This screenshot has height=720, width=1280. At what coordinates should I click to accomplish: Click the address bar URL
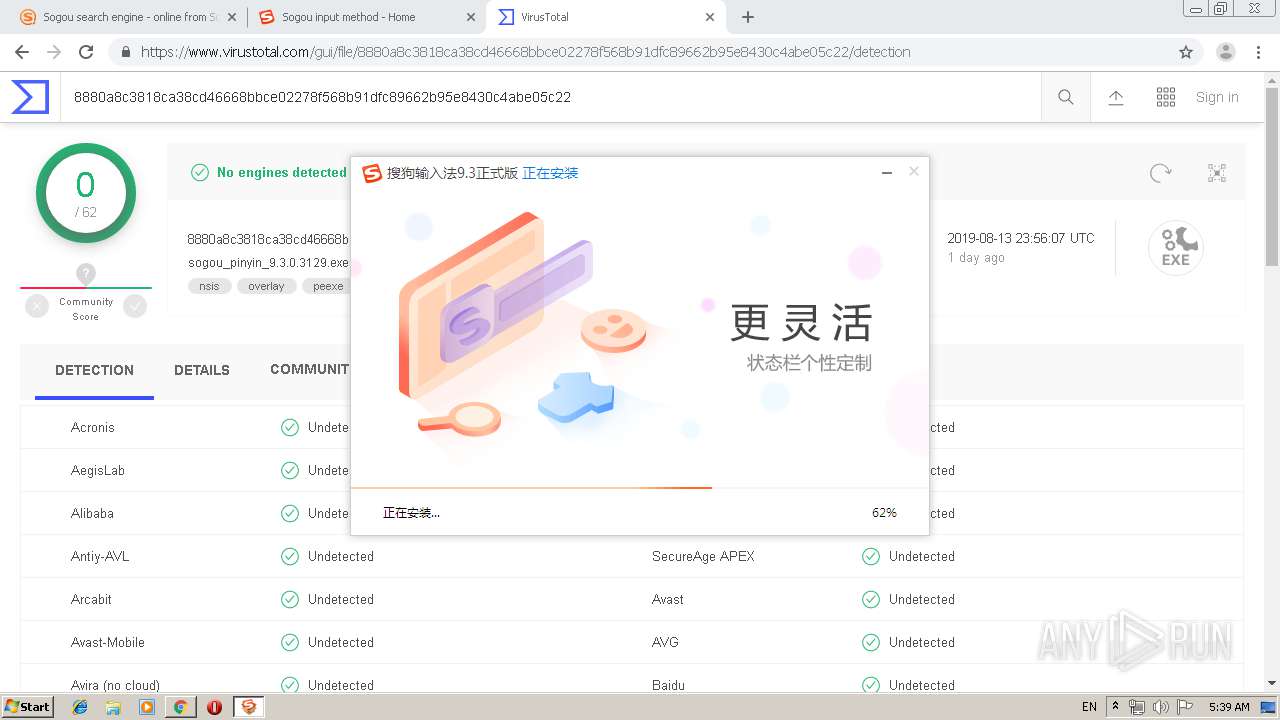pyautogui.click(x=526, y=52)
